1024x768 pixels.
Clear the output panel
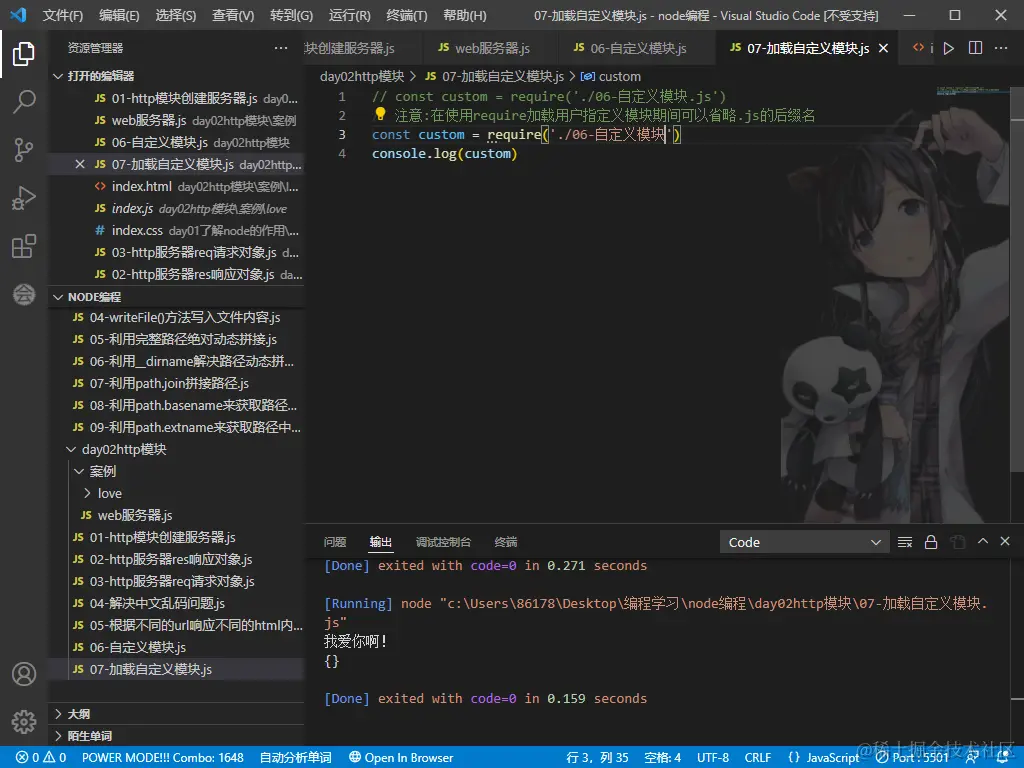point(904,542)
